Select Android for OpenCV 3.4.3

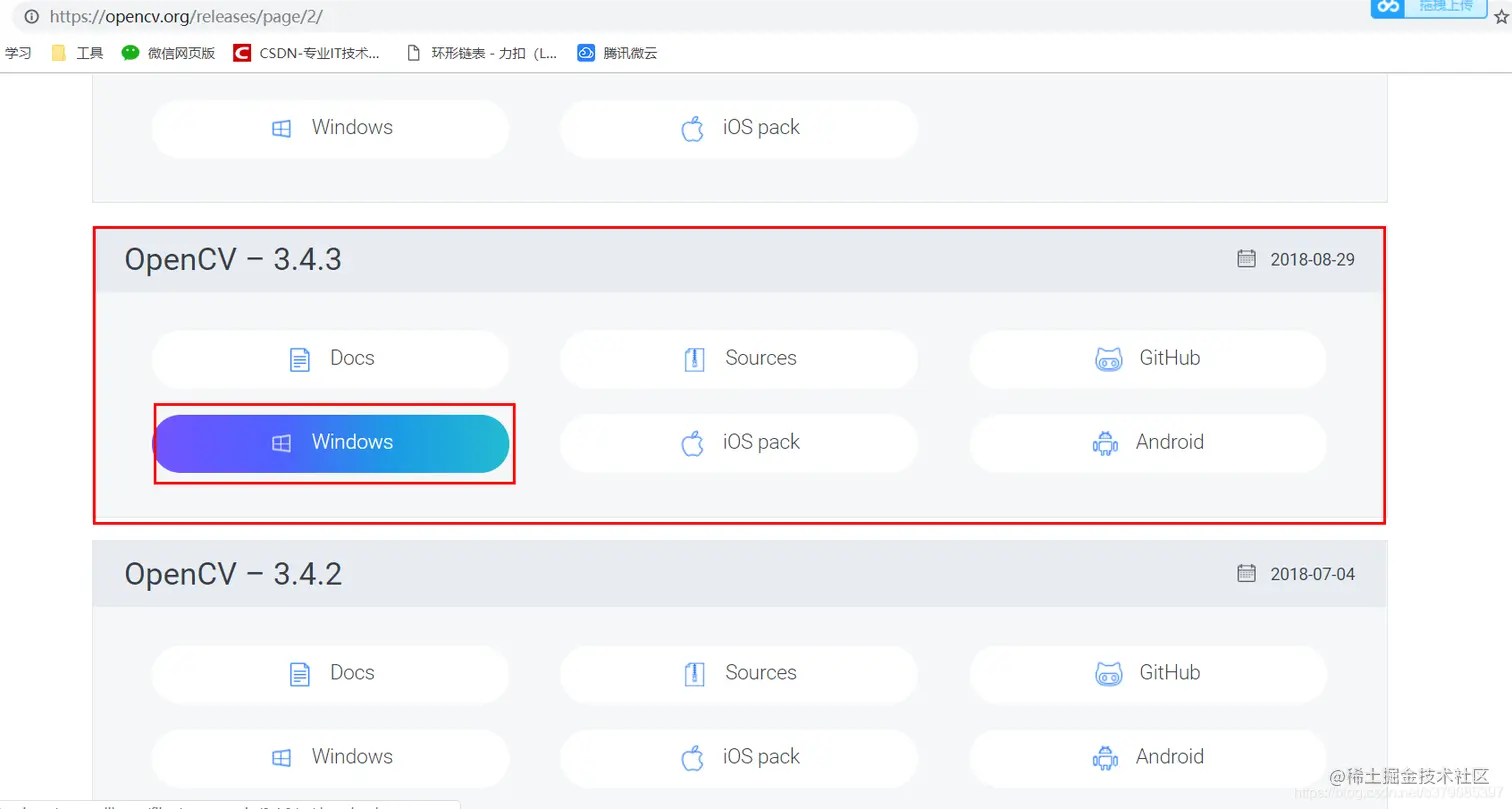(1148, 443)
